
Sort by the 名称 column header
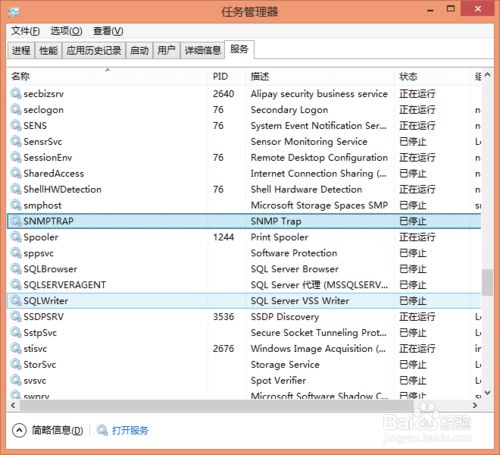[107, 76]
